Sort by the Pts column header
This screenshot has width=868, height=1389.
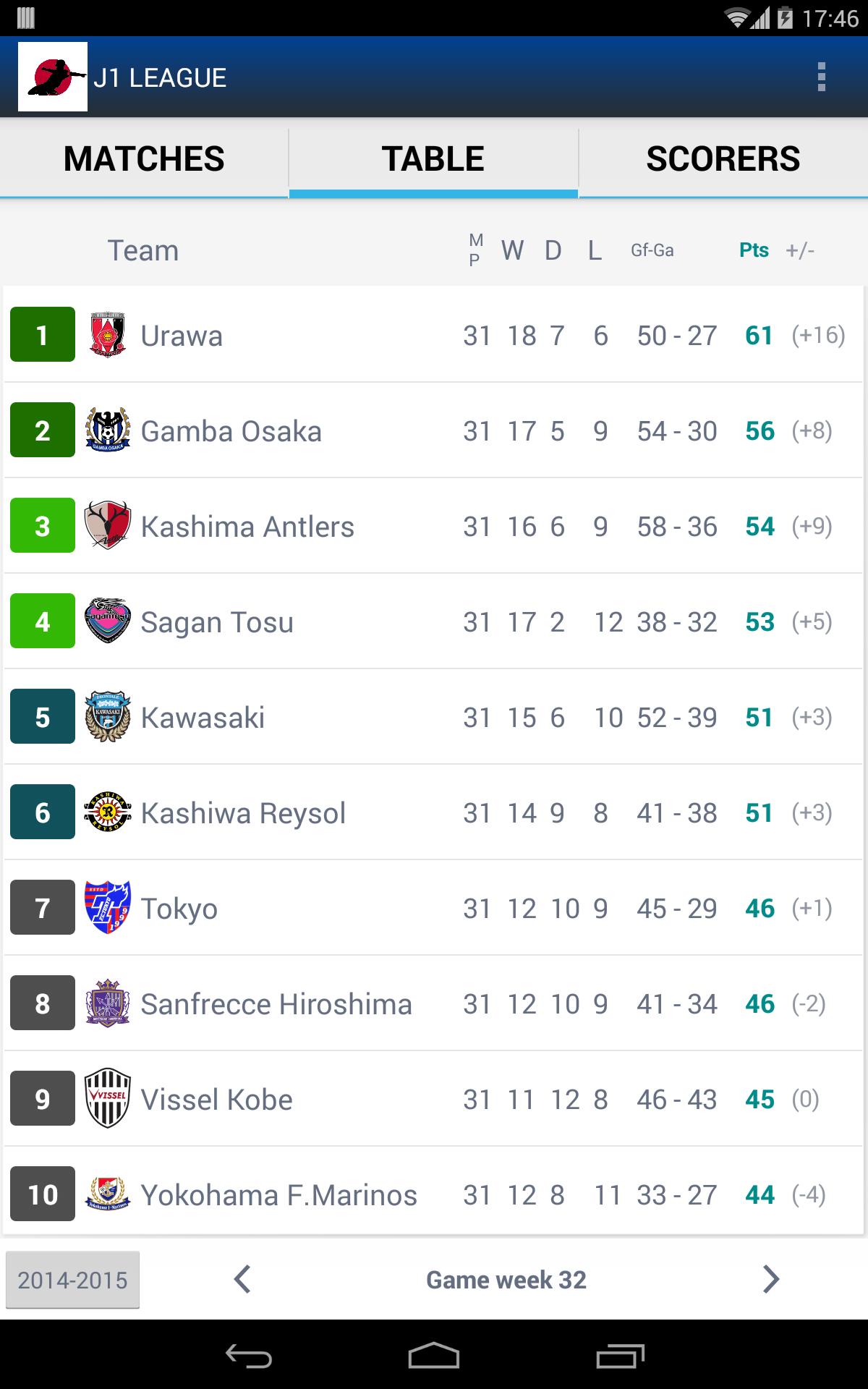pyautogui.click(x=754, y=250)
